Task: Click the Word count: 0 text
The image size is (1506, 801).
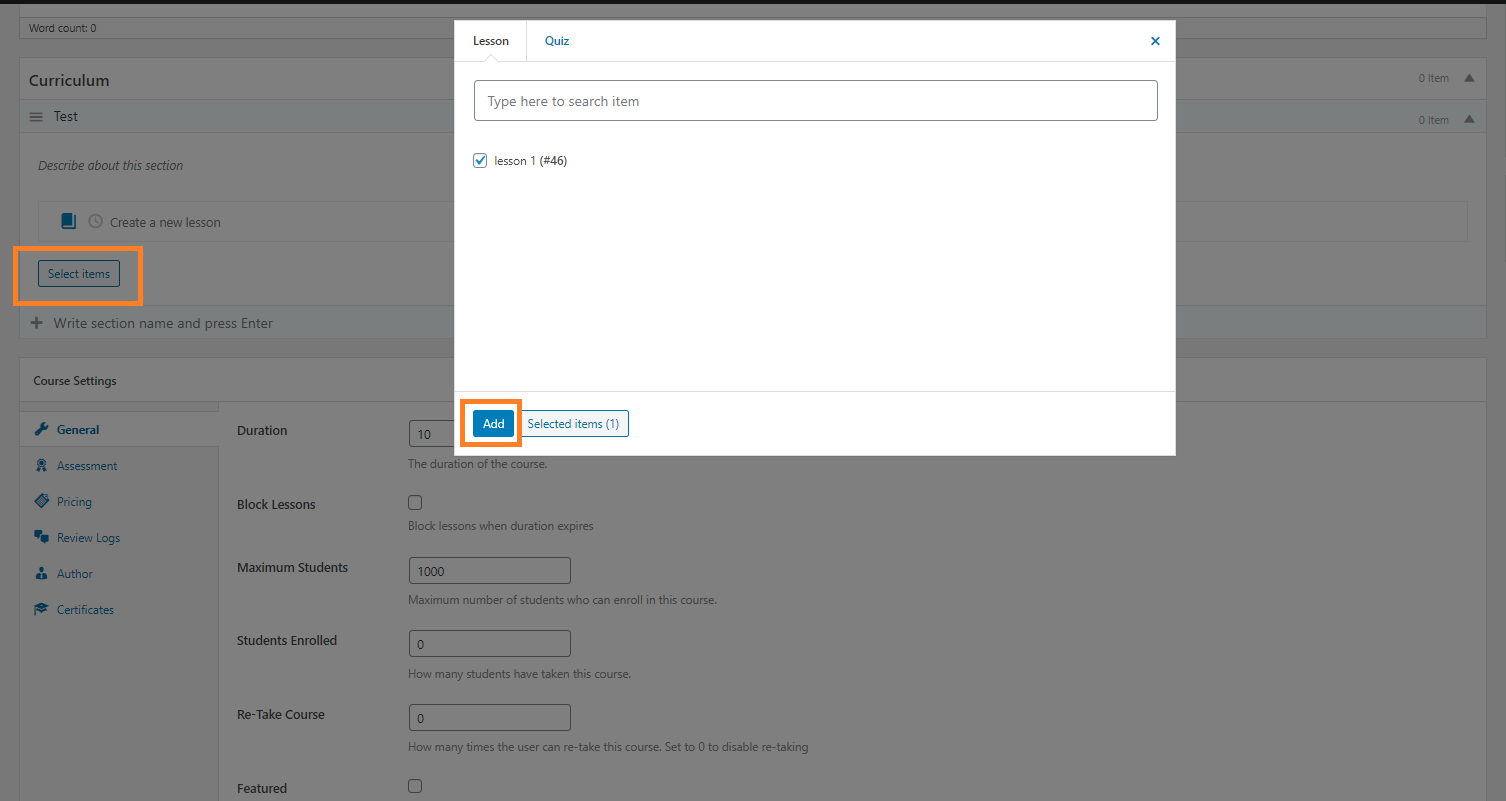Action: click(63, 28)
